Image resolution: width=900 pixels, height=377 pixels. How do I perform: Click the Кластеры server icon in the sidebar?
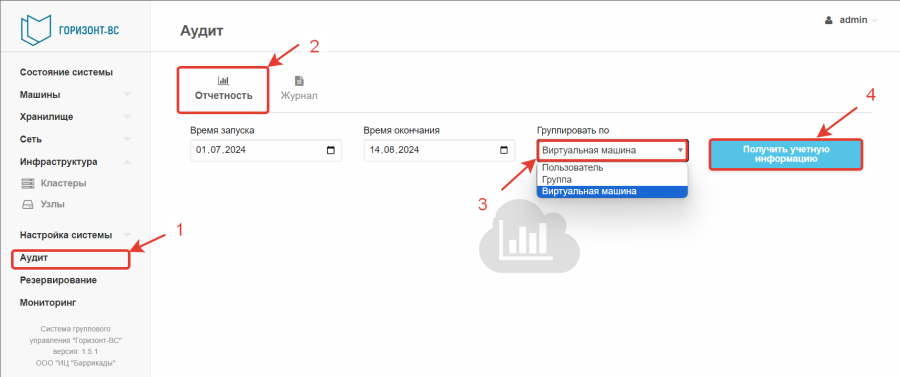click(28, 184)
